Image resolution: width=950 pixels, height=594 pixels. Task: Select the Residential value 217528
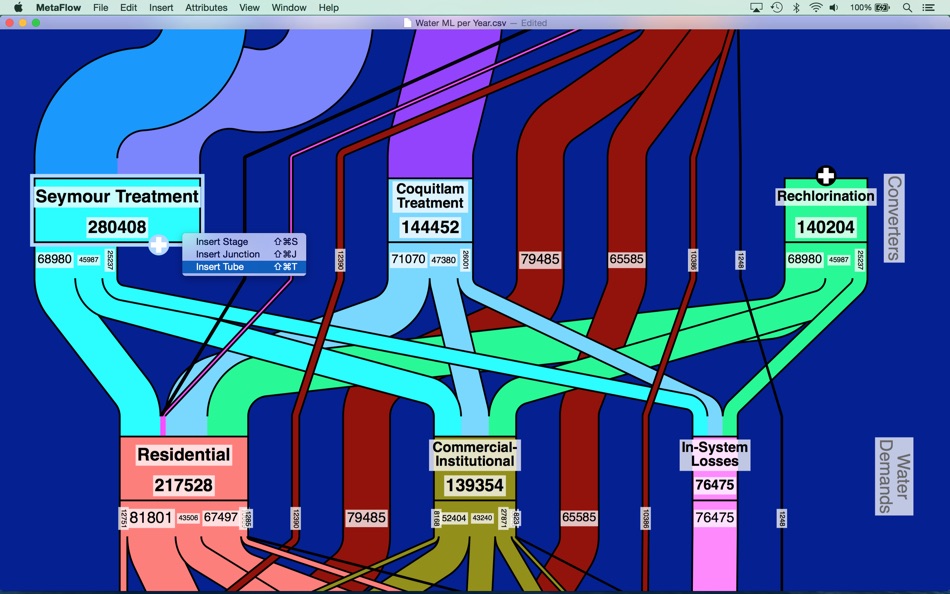184,486
